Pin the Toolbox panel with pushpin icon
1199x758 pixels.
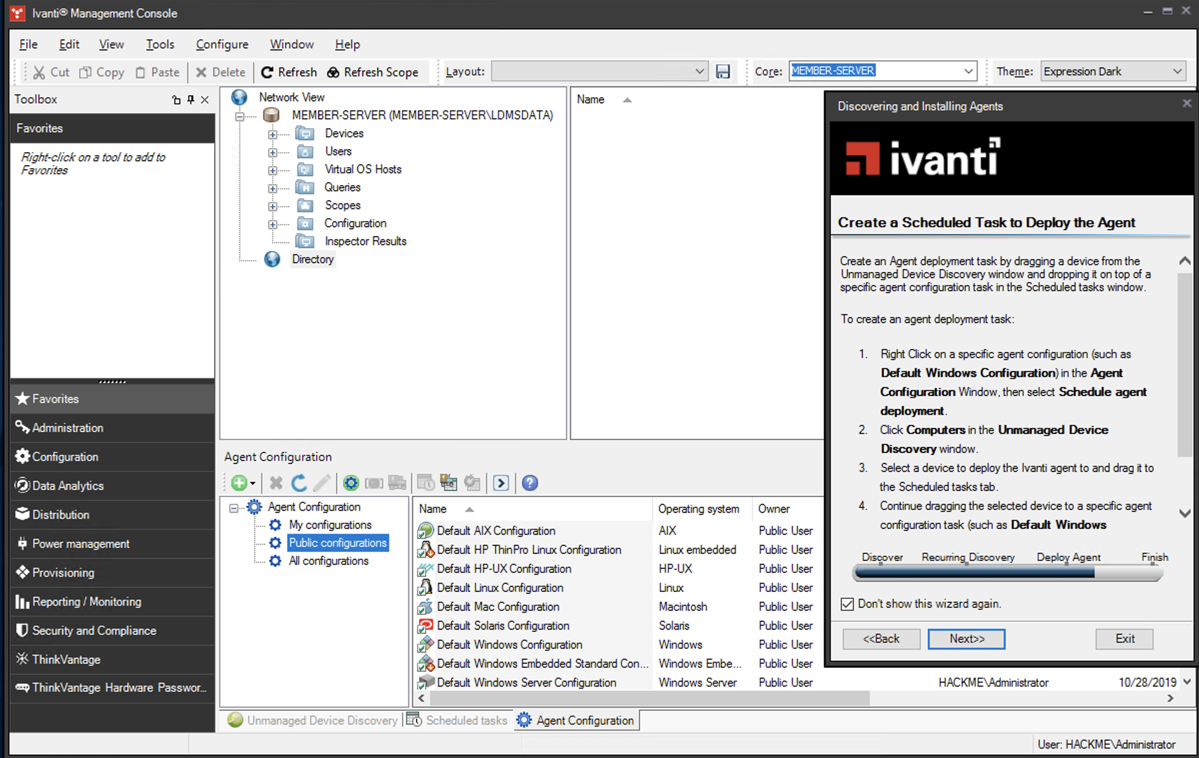(190, 100)
